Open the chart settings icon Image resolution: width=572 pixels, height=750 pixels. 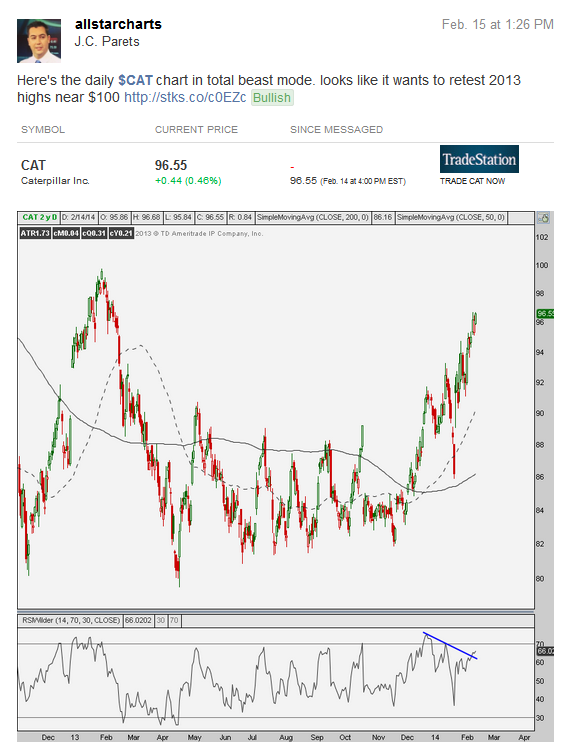pyautogui.click(x=544, y=218)
